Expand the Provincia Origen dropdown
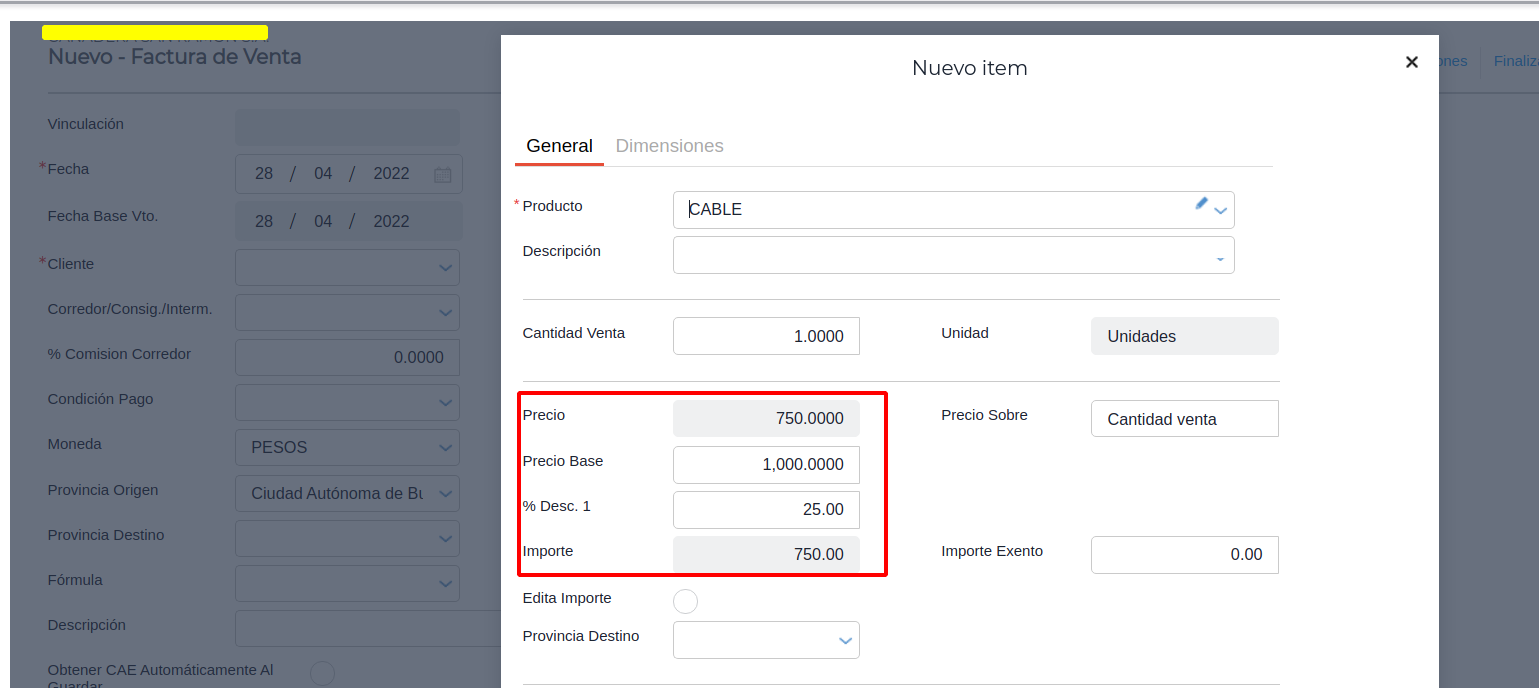 click(446, 493)
